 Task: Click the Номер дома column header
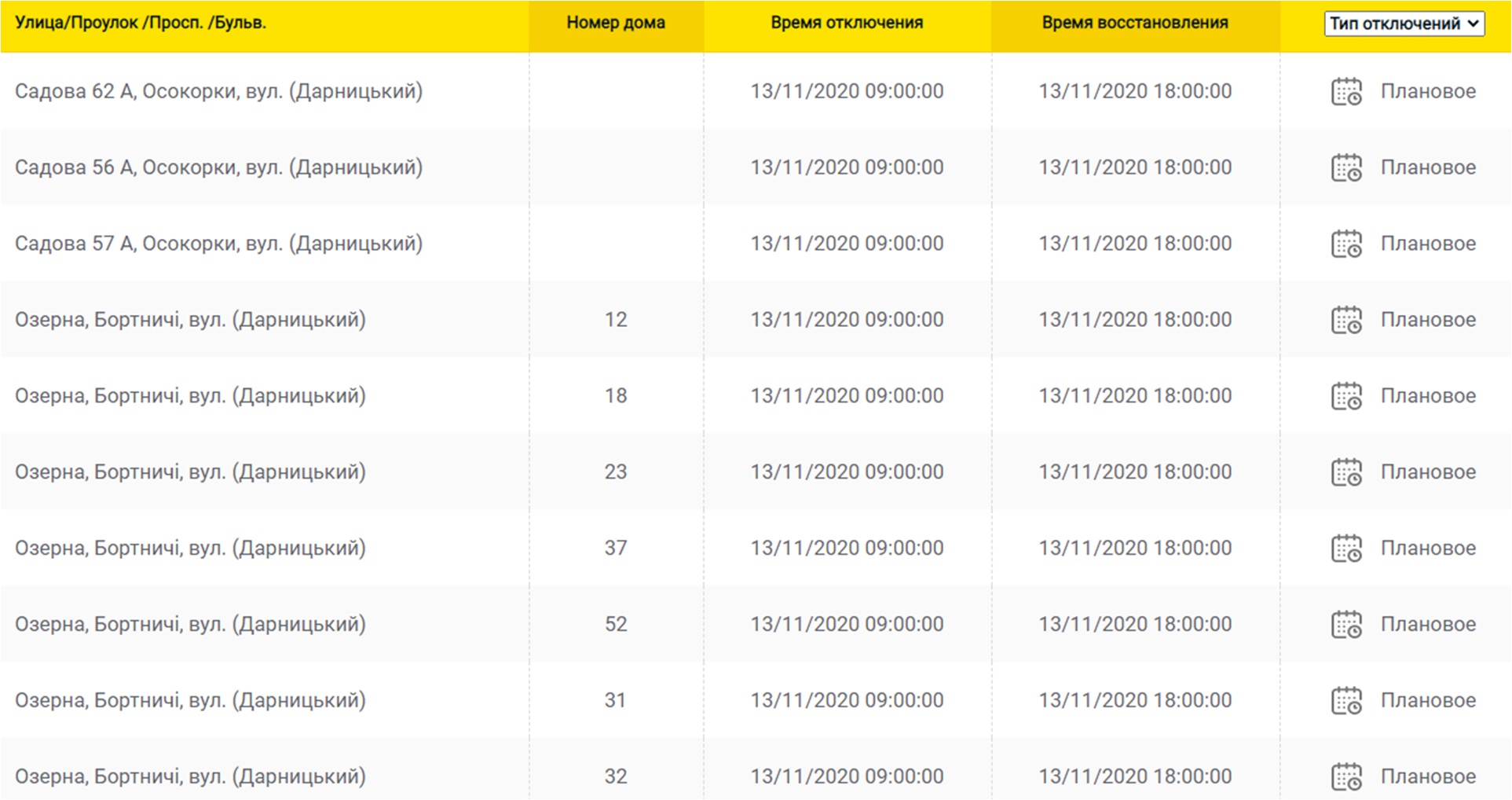pos(616,23)
